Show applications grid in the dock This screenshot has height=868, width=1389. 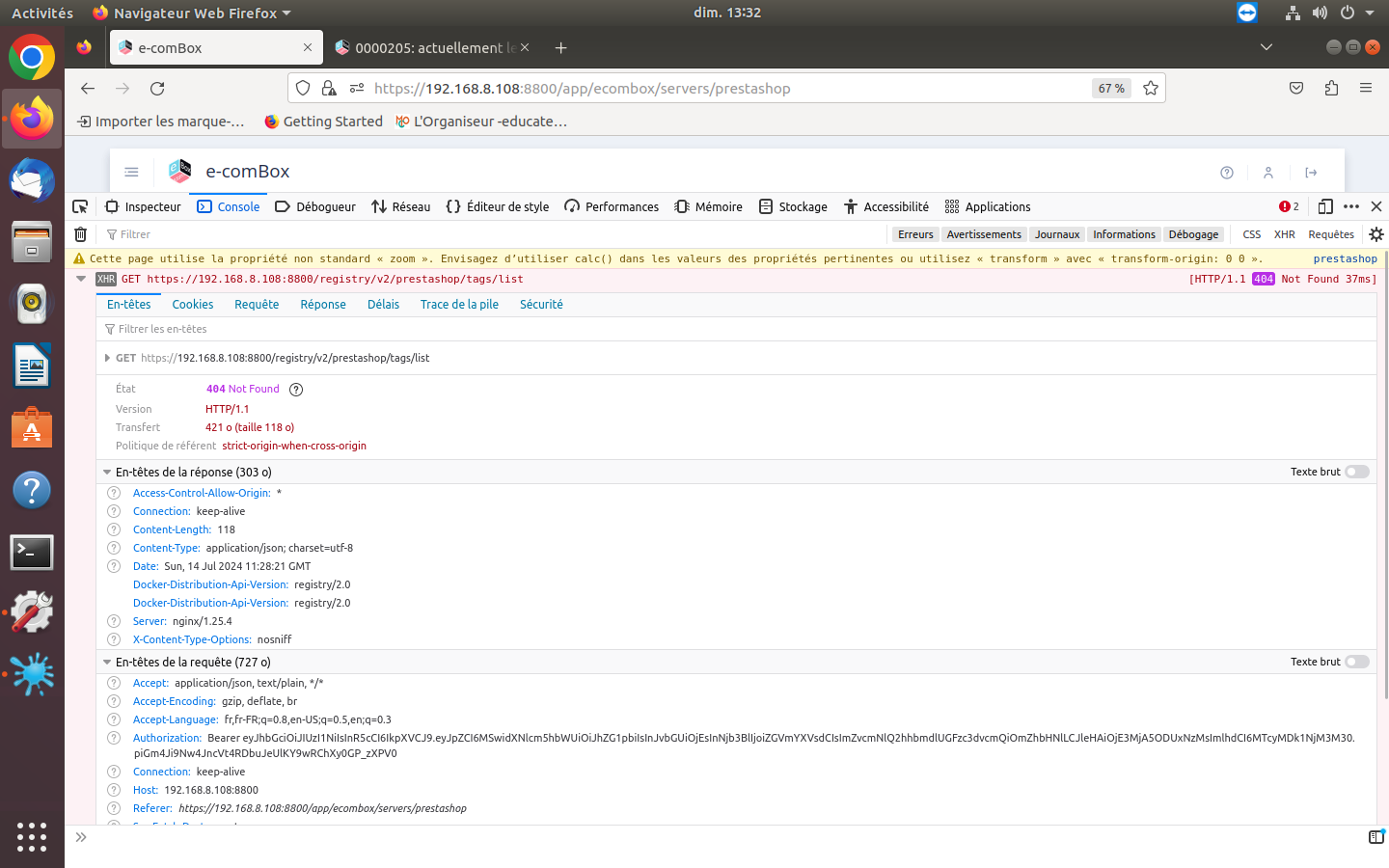tap(32, 836)
